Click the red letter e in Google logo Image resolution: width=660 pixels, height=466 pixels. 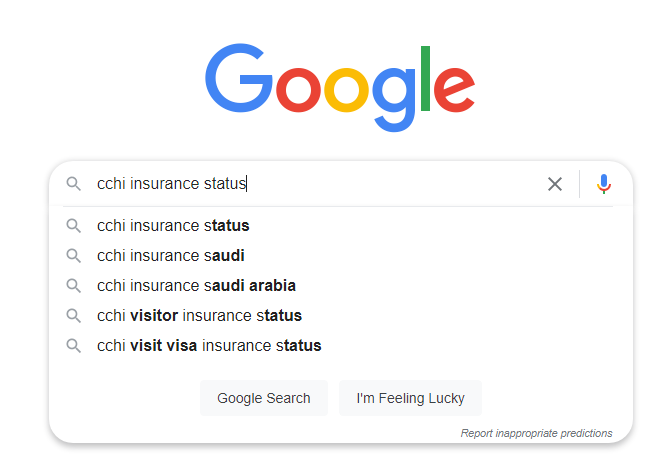coord(454,89)
